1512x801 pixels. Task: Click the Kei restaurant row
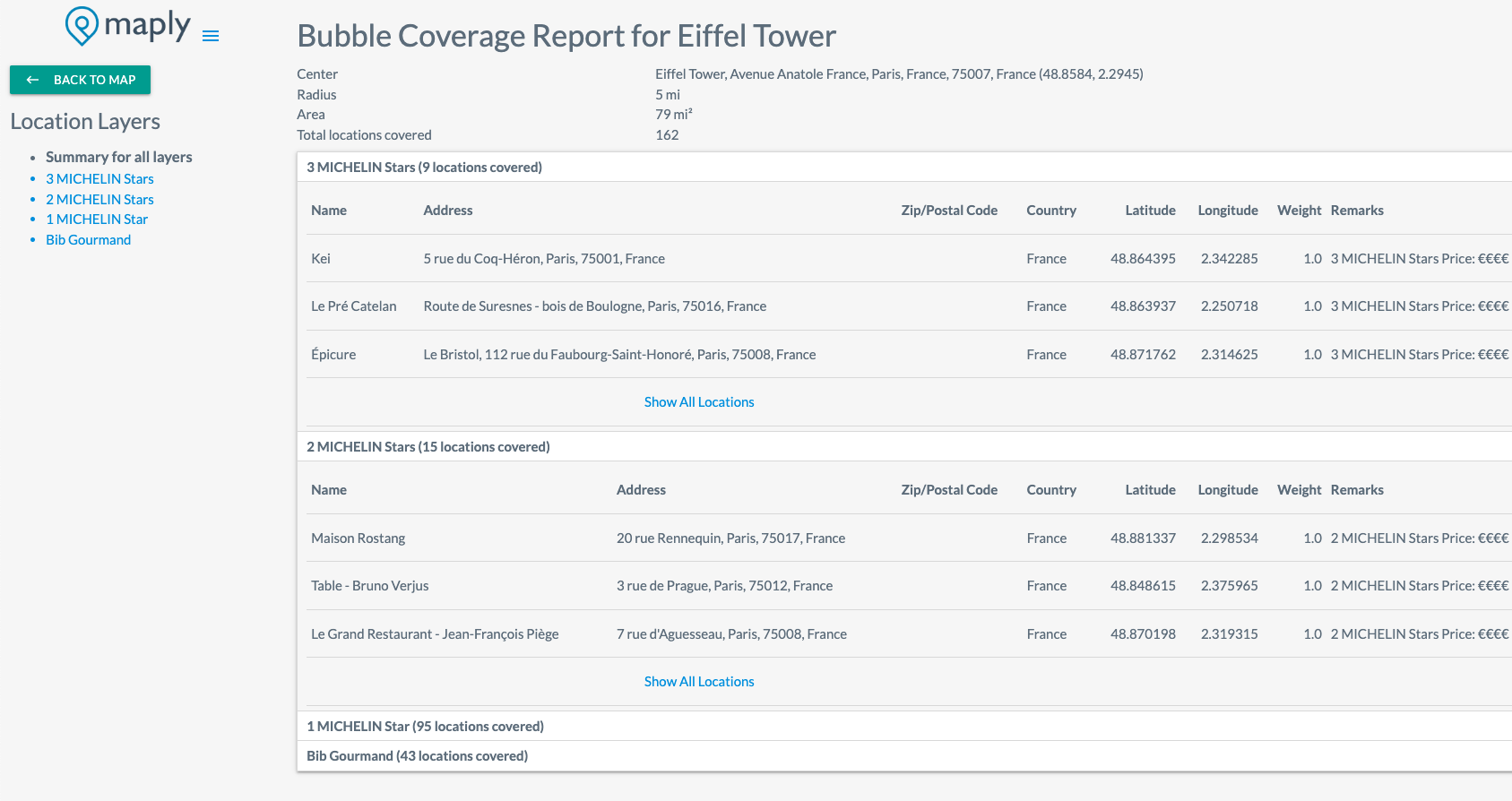321,259
